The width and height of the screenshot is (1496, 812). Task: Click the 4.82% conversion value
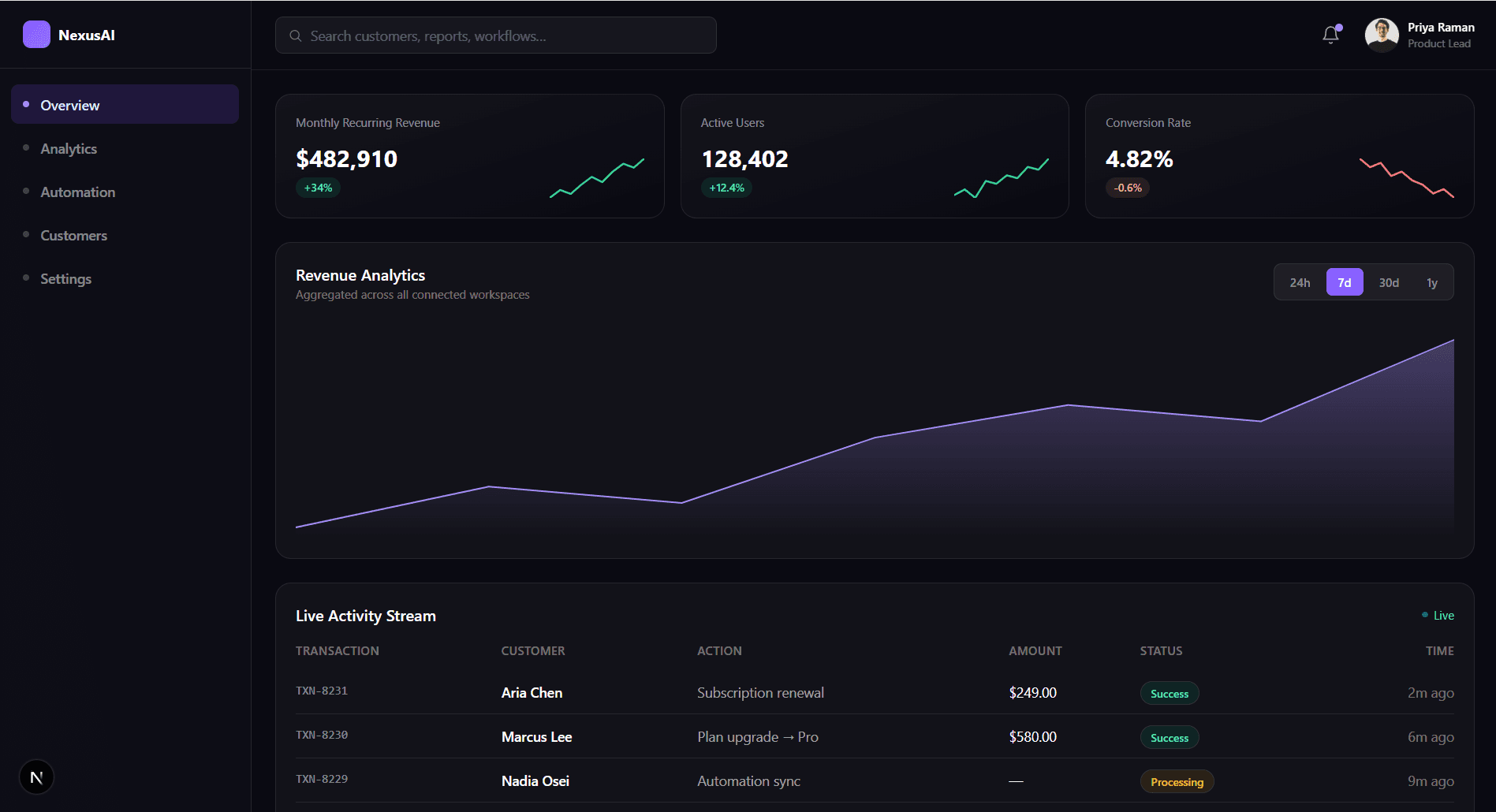(x=1139, y=159)
